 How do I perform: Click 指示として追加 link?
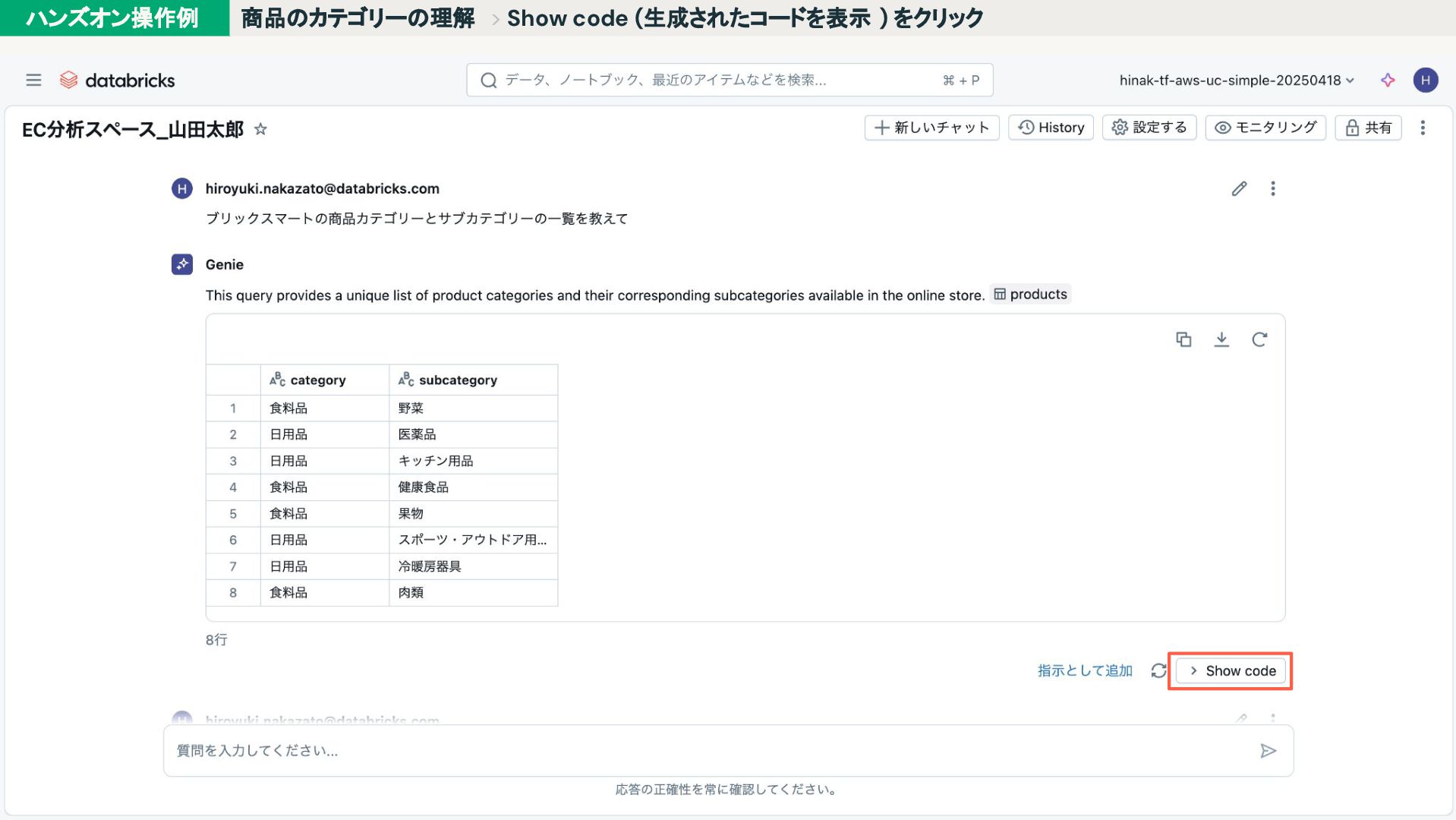click(x=1085, y=670)
